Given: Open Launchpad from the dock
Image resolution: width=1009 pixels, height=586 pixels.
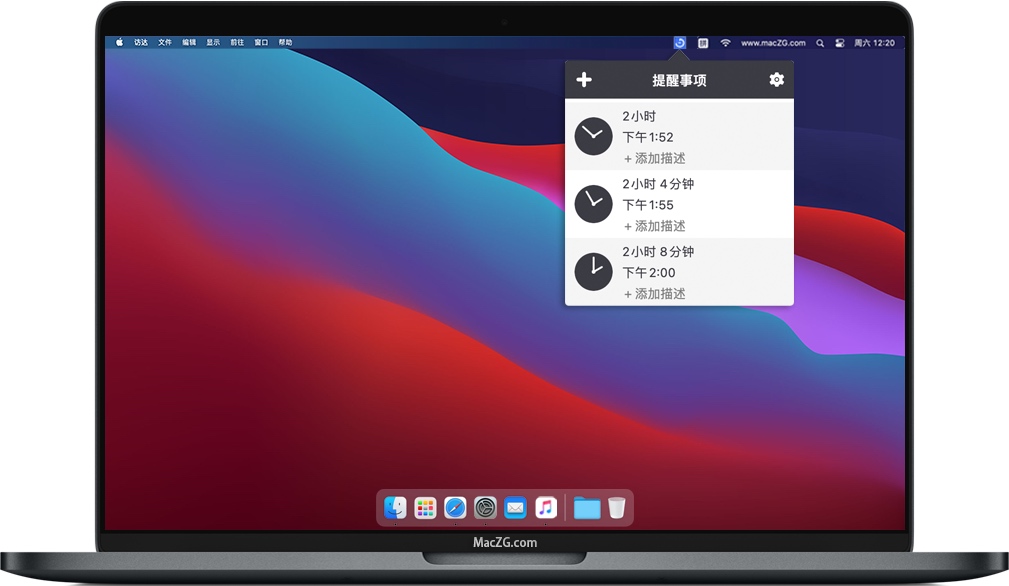Looking at the screenshot, I should click(x=426, y=508).
